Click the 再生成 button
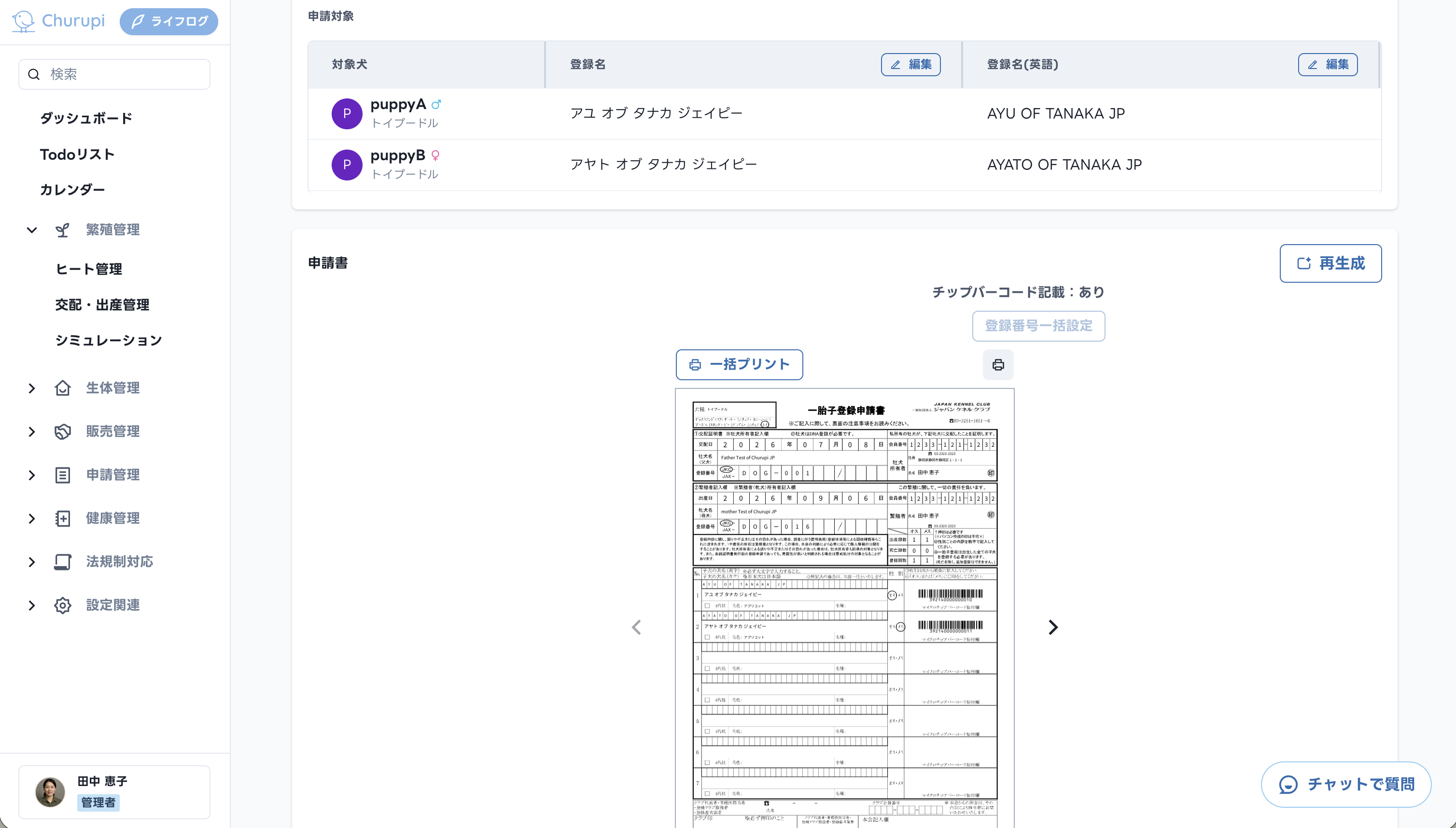1456x828 pixels. [x=1330, y=263]
